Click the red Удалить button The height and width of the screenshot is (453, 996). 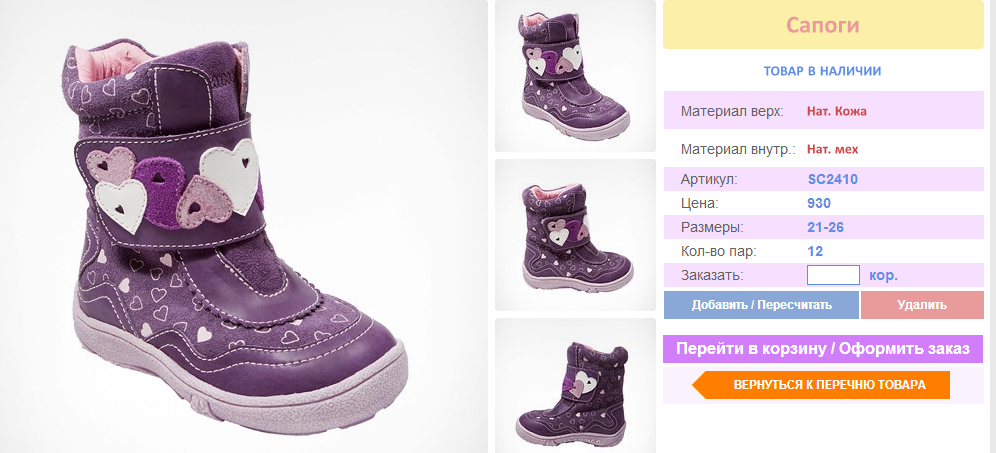[x=922, y=304]
